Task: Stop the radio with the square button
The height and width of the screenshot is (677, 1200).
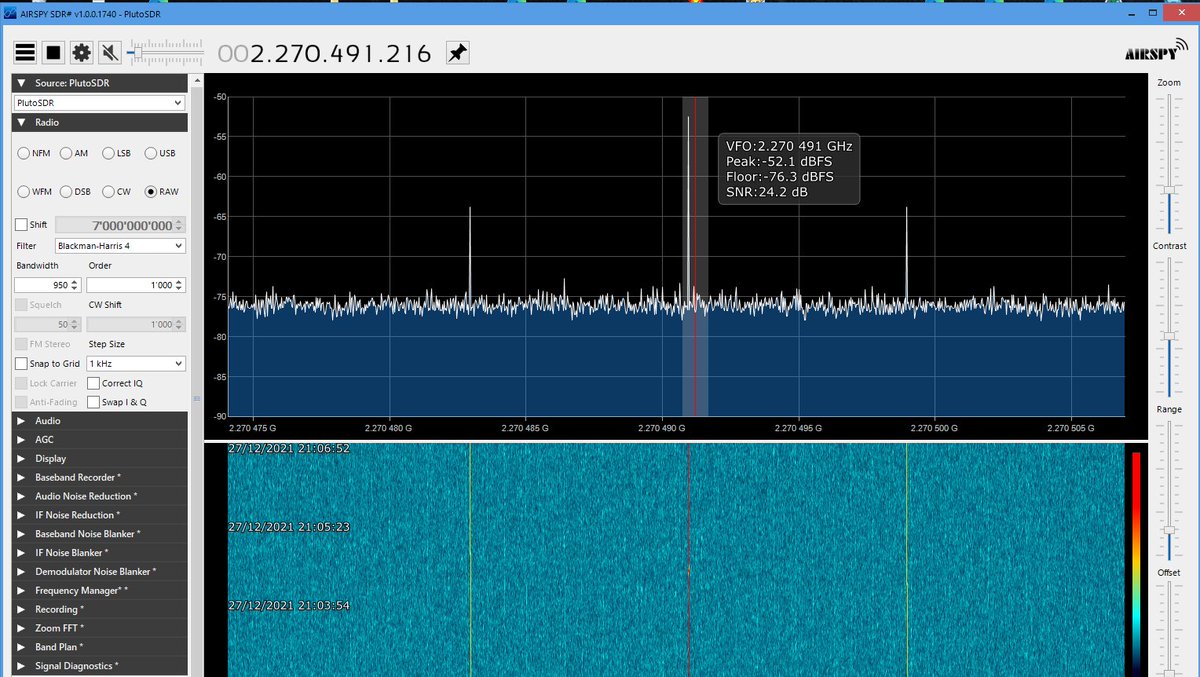Action: (54, 53)
